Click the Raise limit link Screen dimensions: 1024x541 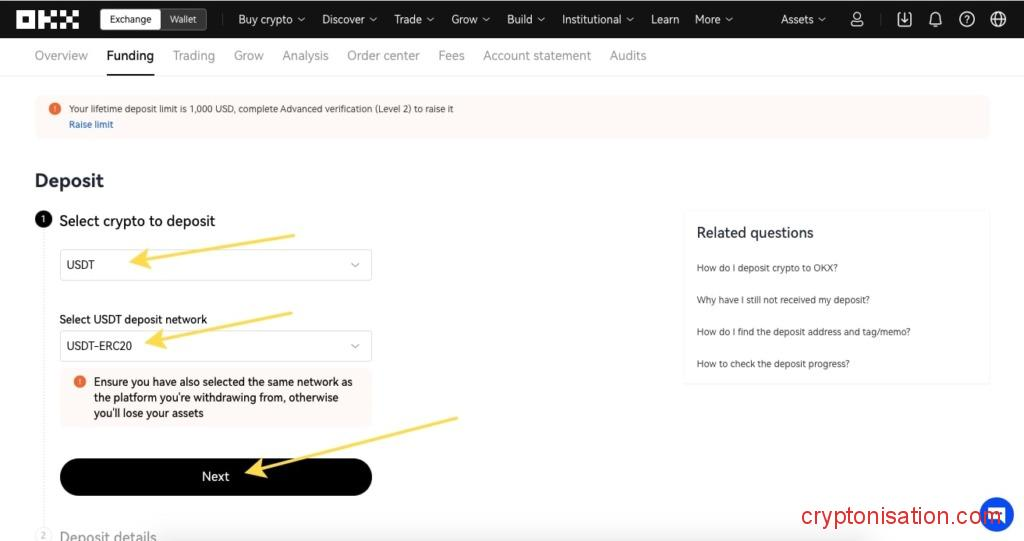click(x=91, y=125)
